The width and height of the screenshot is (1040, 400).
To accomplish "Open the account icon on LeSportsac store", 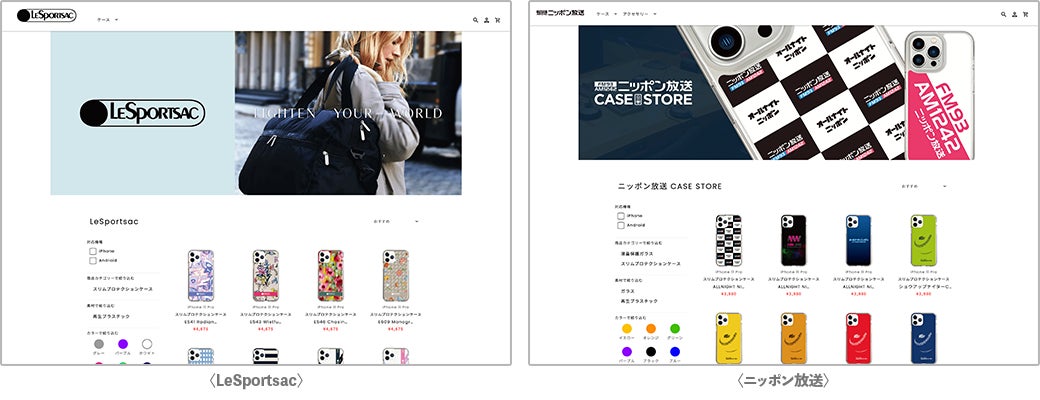I will click(486, 20).
